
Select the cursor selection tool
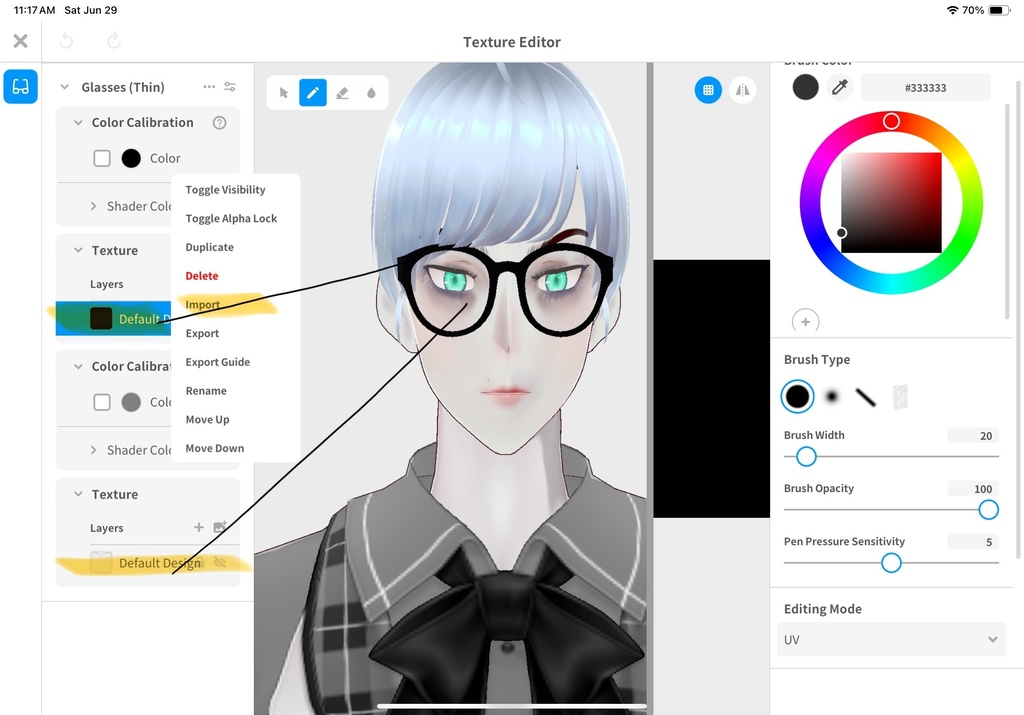[x=283, y=93]
